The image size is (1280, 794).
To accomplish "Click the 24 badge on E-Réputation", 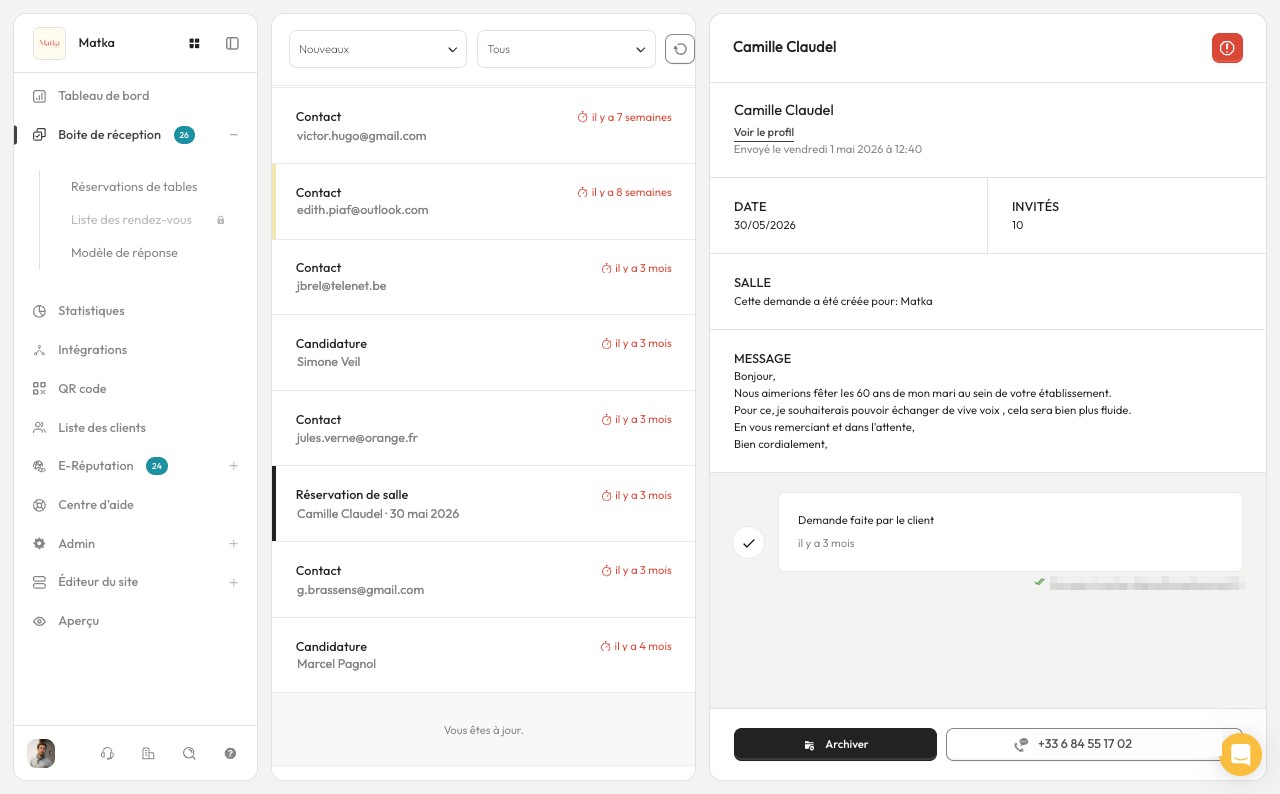I will pos(157,466).
